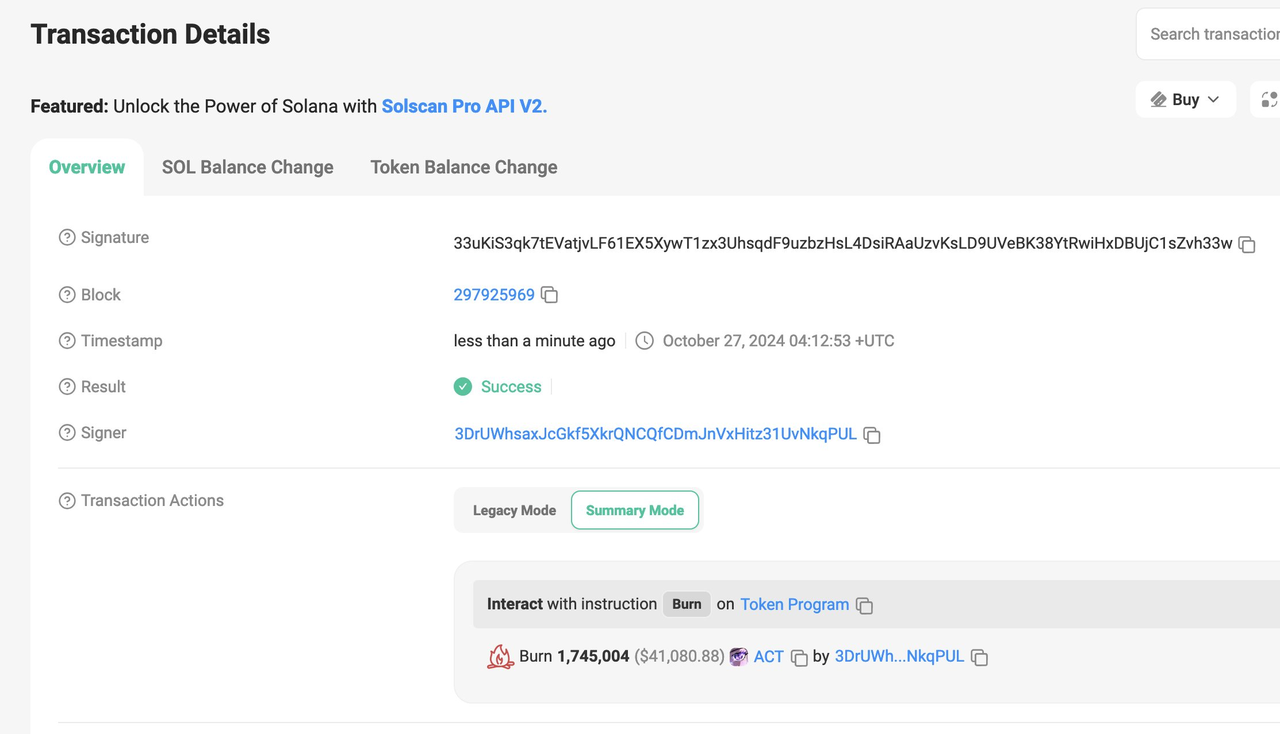Screen dimensions: 1280x734
Task: Open block 297925969 details
Action: (494, 295)
